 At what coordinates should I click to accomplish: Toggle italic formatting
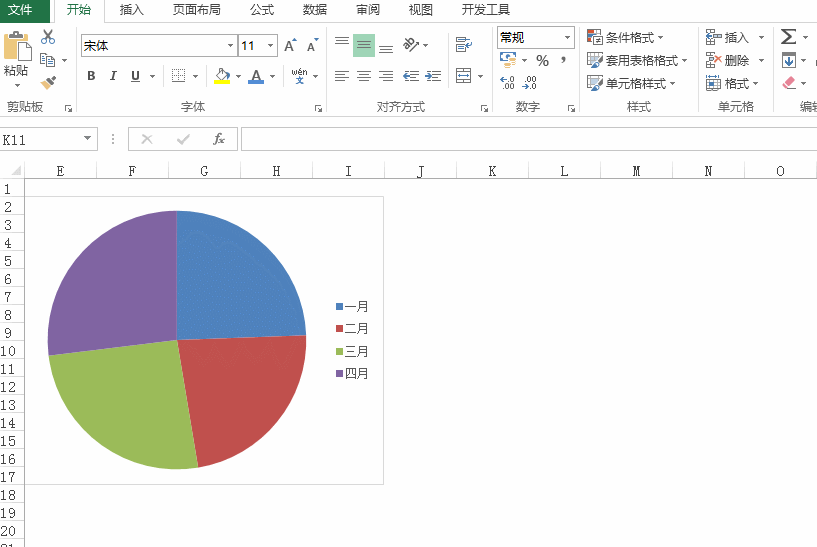[x=113, y=76]
